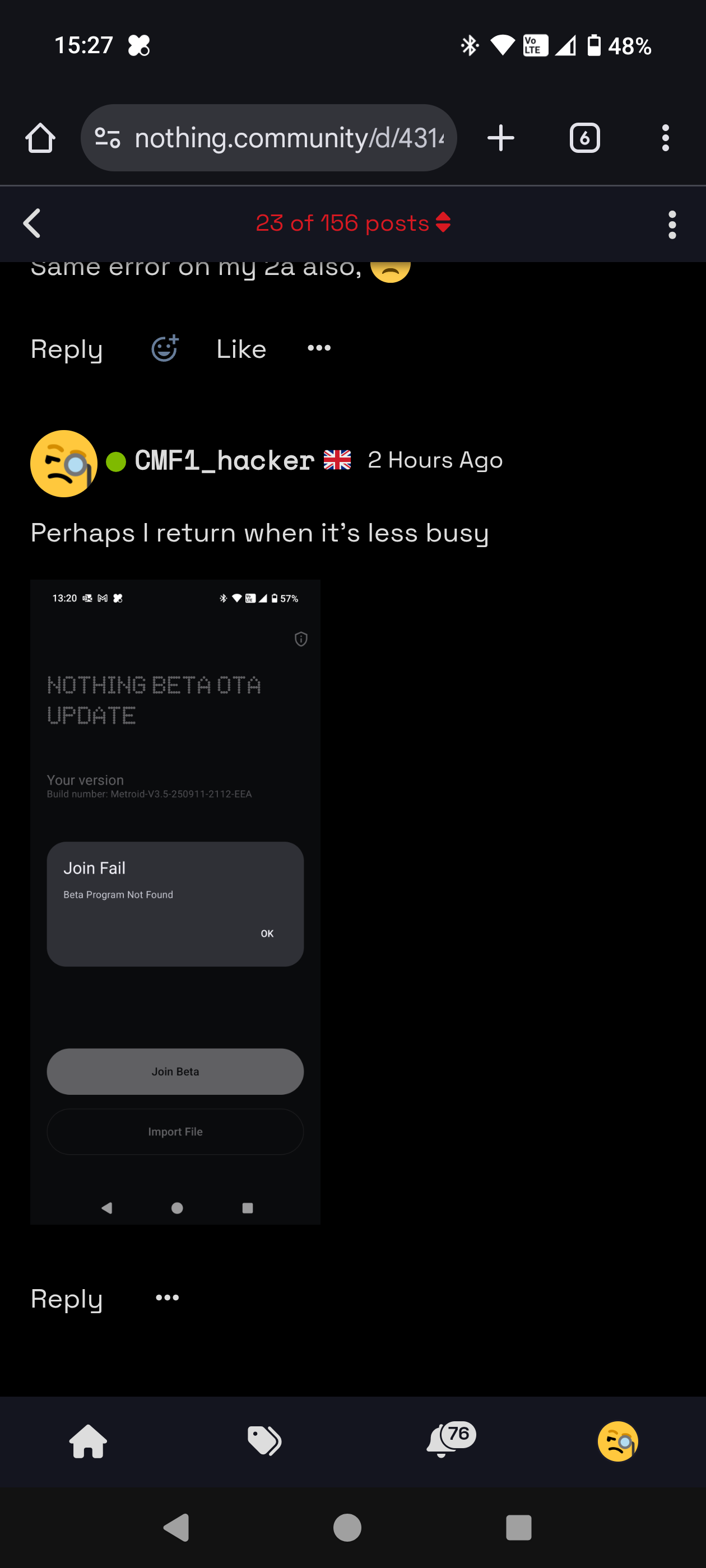Tap the site info icon in address bar
The height and width of the screenshot is (1568, 706).
[x=108, y=138]
